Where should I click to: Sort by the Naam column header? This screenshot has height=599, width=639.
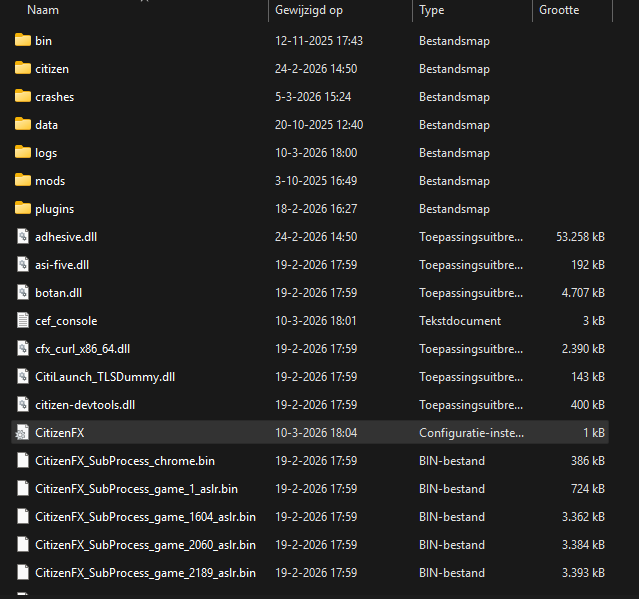(x=43, y=10)
